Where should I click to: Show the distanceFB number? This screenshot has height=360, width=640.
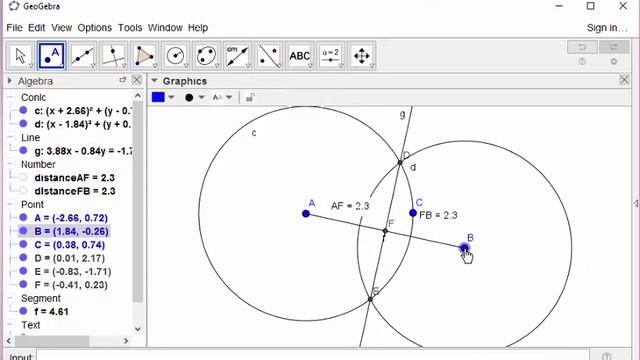[x=23, y=191]
